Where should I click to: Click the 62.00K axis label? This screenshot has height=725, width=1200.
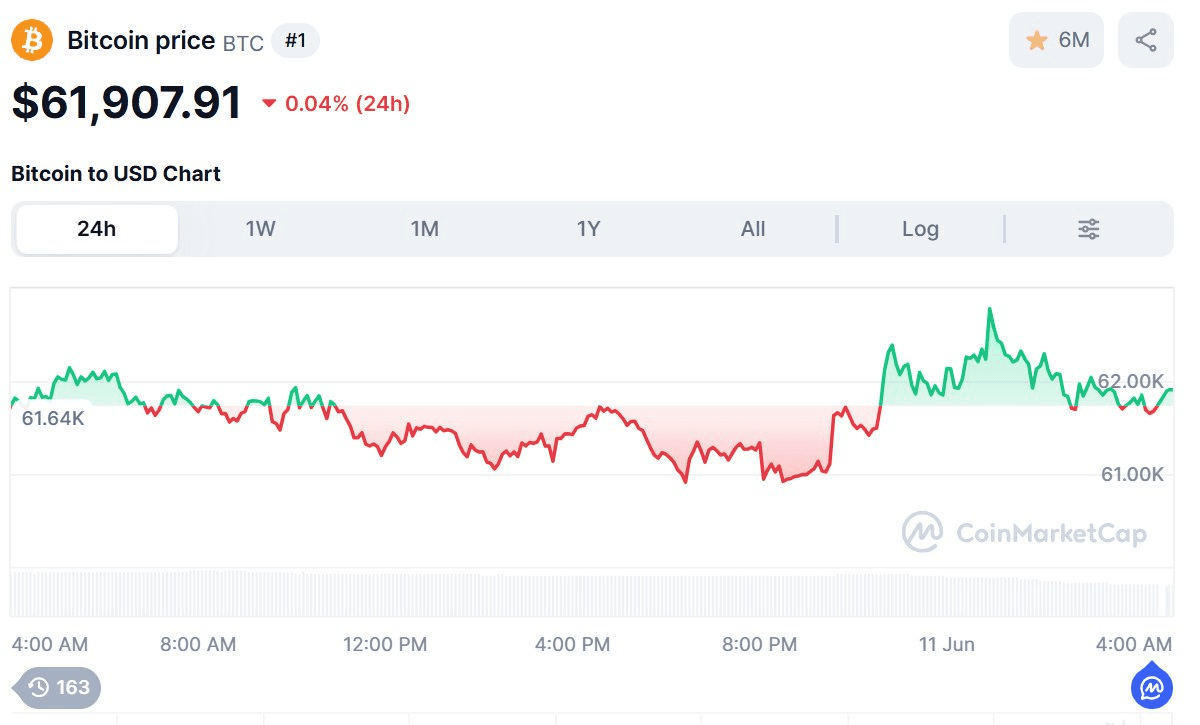1131,381
